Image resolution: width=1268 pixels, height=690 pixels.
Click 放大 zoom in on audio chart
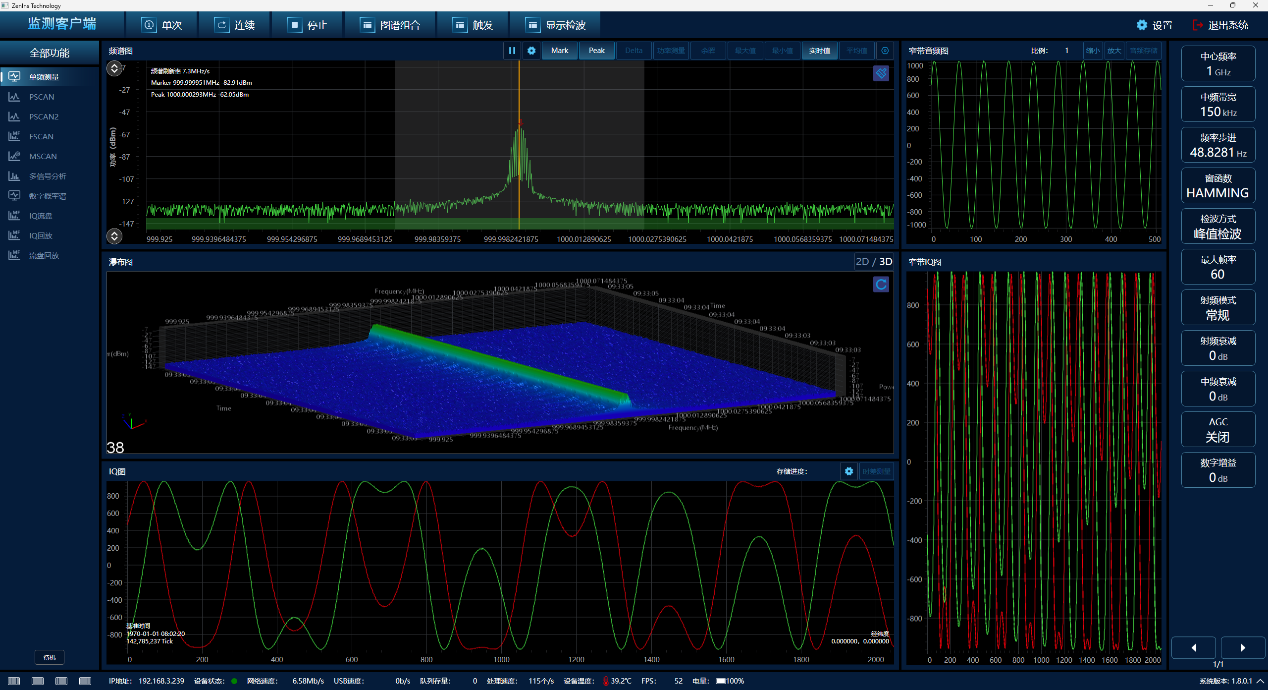(x=1114, y=50)
